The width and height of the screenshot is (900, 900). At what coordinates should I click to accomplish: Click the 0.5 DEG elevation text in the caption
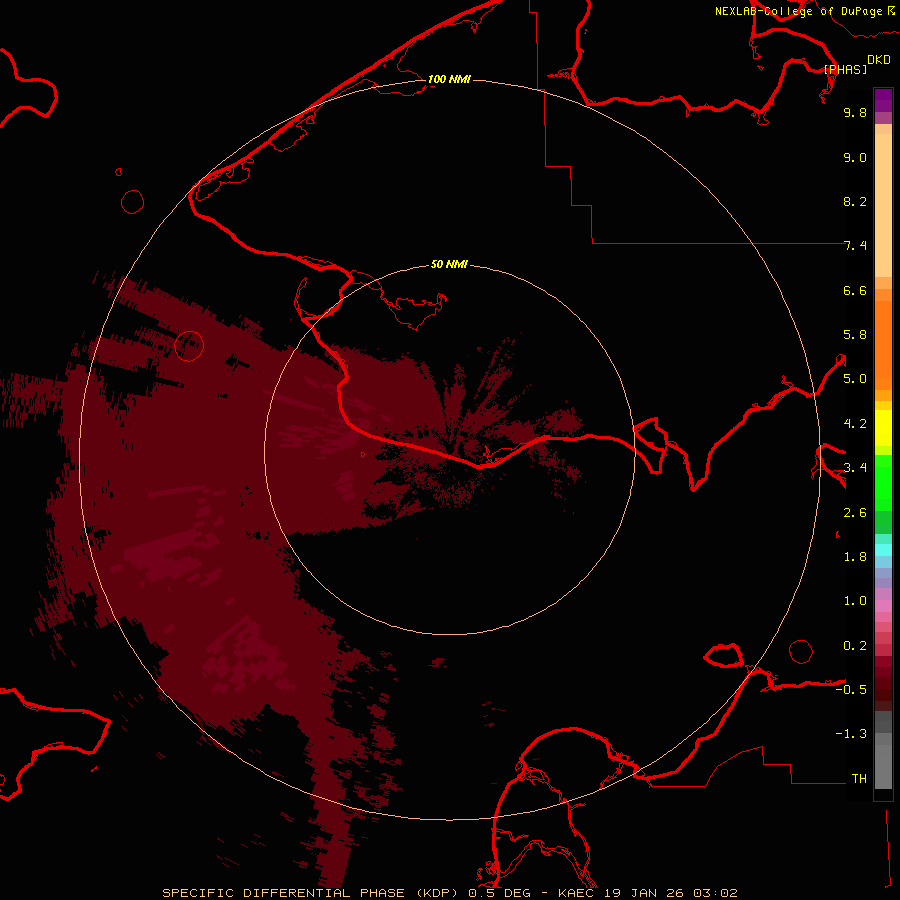[x=499, y=893]
